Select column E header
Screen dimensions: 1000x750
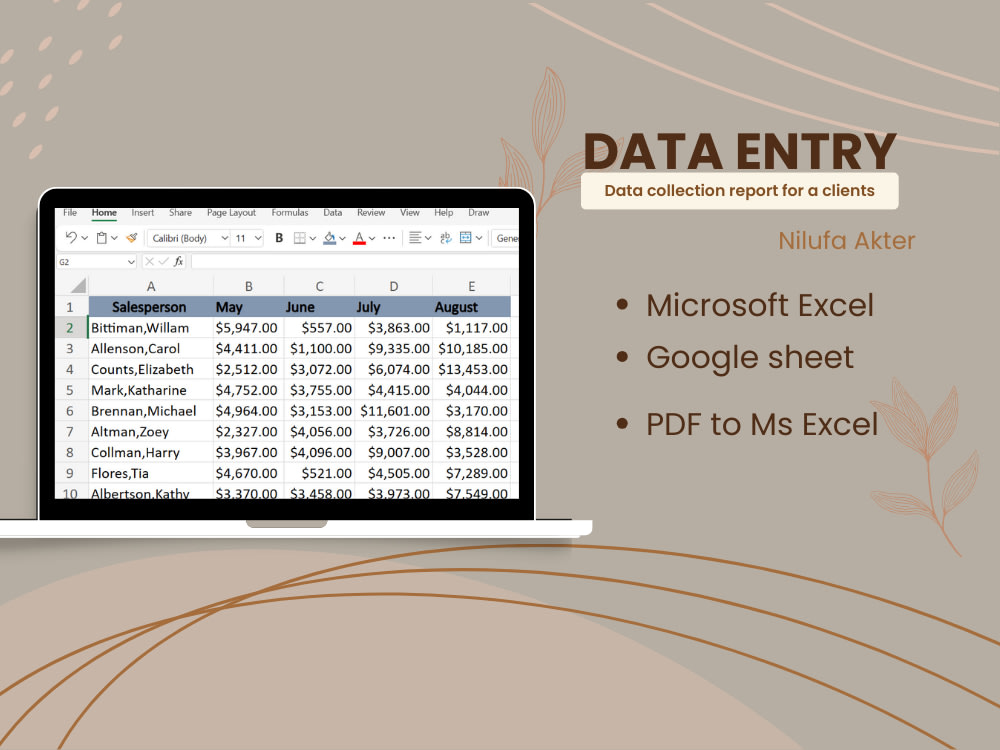(x=471, y=286)
